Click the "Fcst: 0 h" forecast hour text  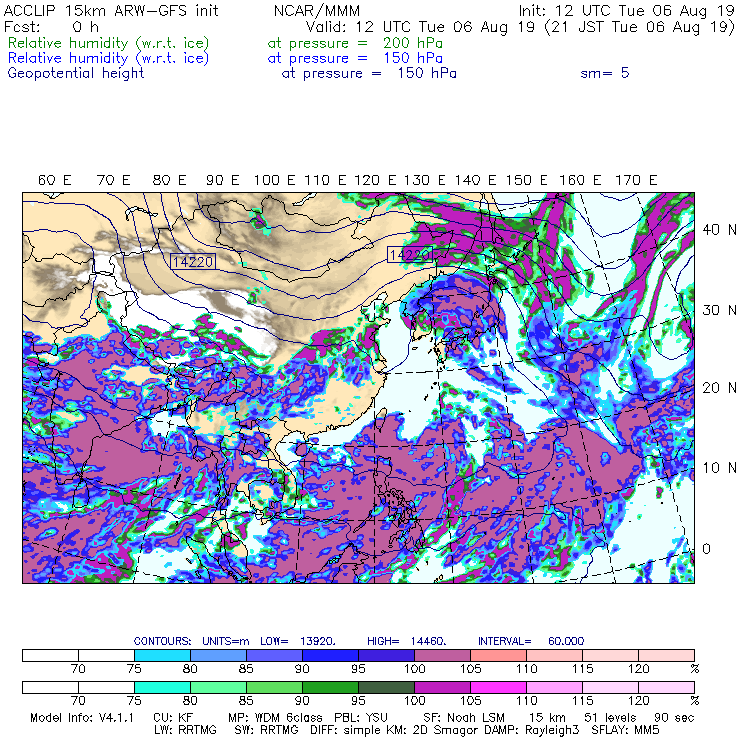click(51, 26)
